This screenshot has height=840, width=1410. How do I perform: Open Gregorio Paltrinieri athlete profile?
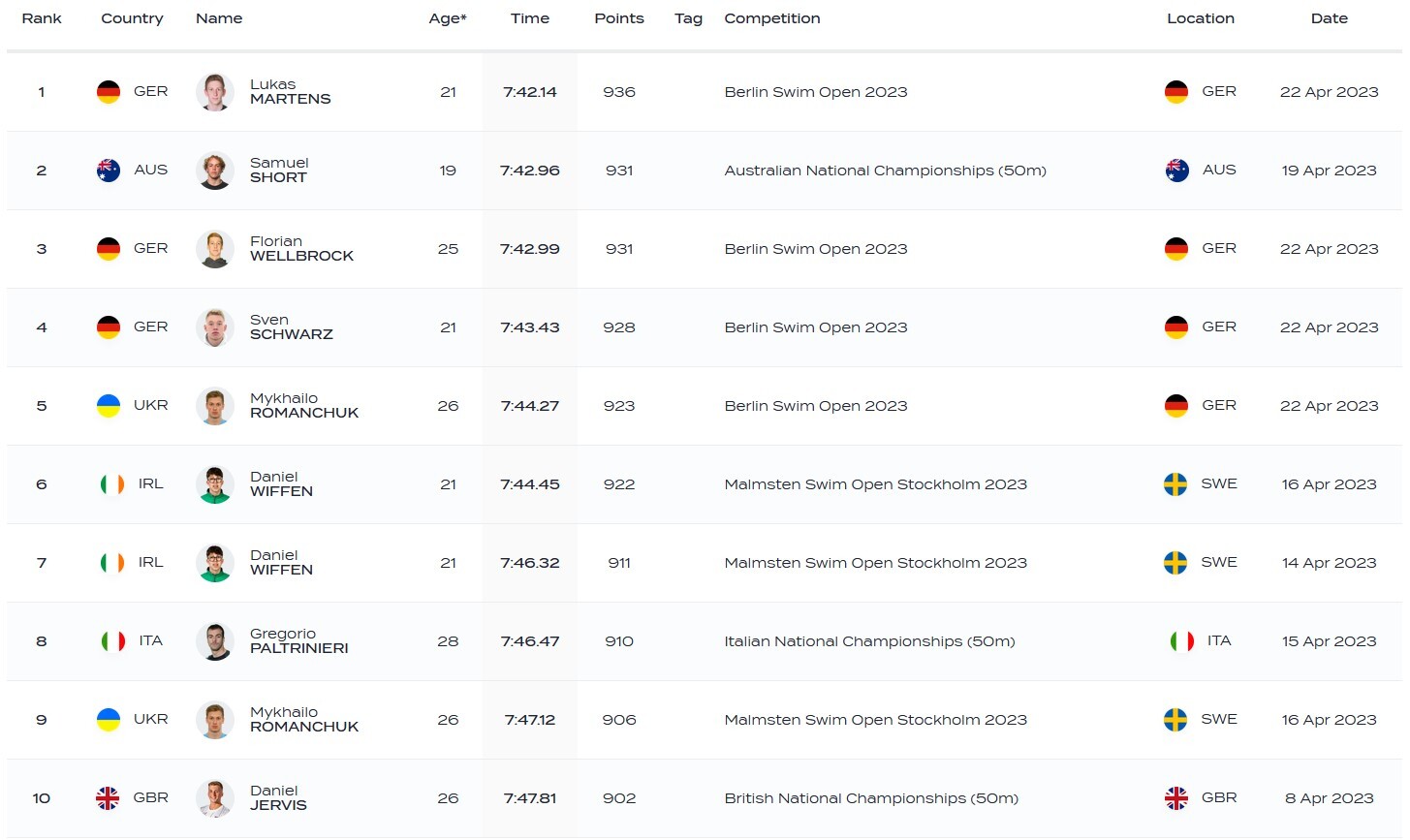click(x=298, y=641)
